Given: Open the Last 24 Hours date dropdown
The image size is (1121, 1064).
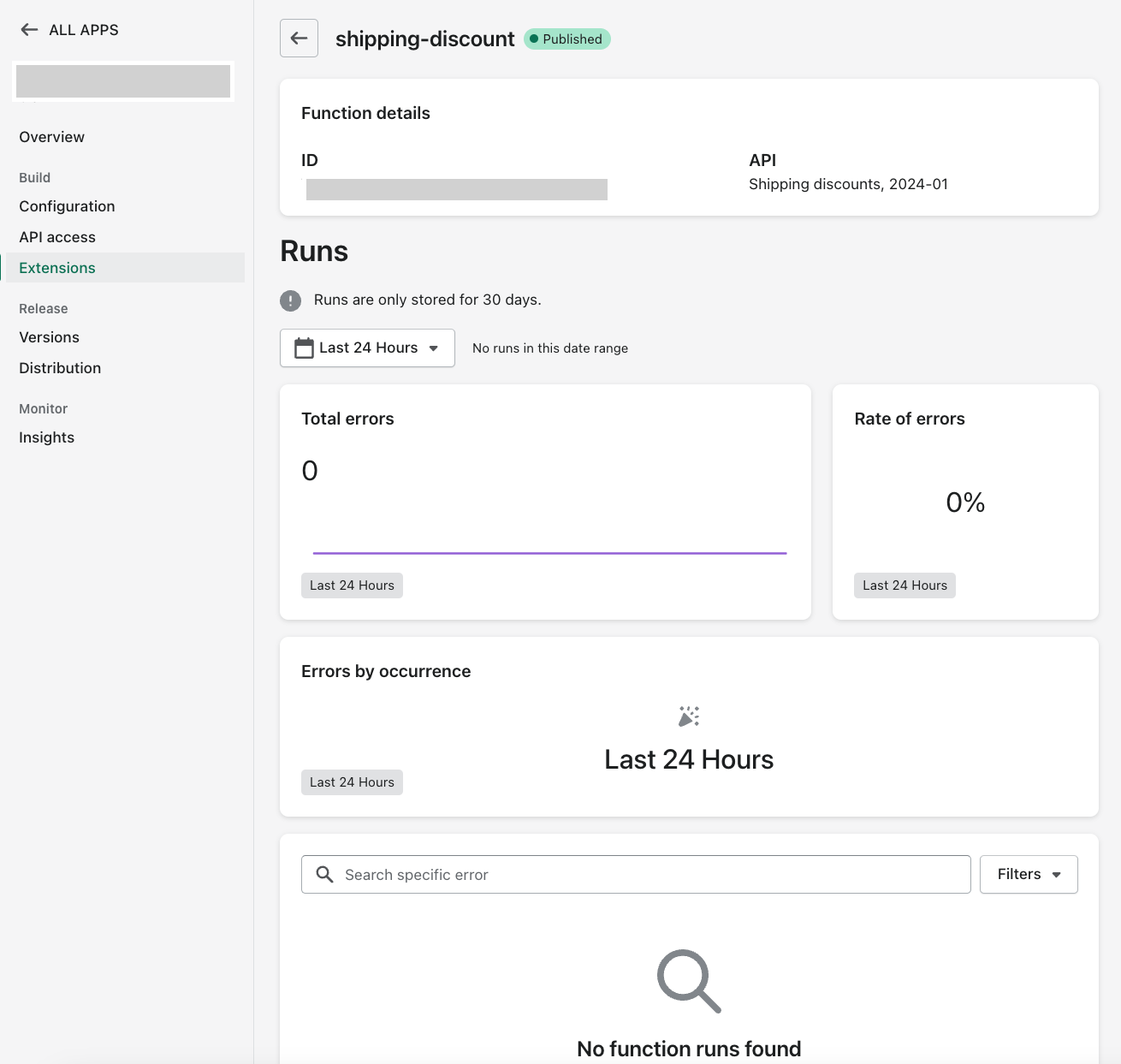Looking at the screenshot, I should pyautogui.click(x=367, y=348).
